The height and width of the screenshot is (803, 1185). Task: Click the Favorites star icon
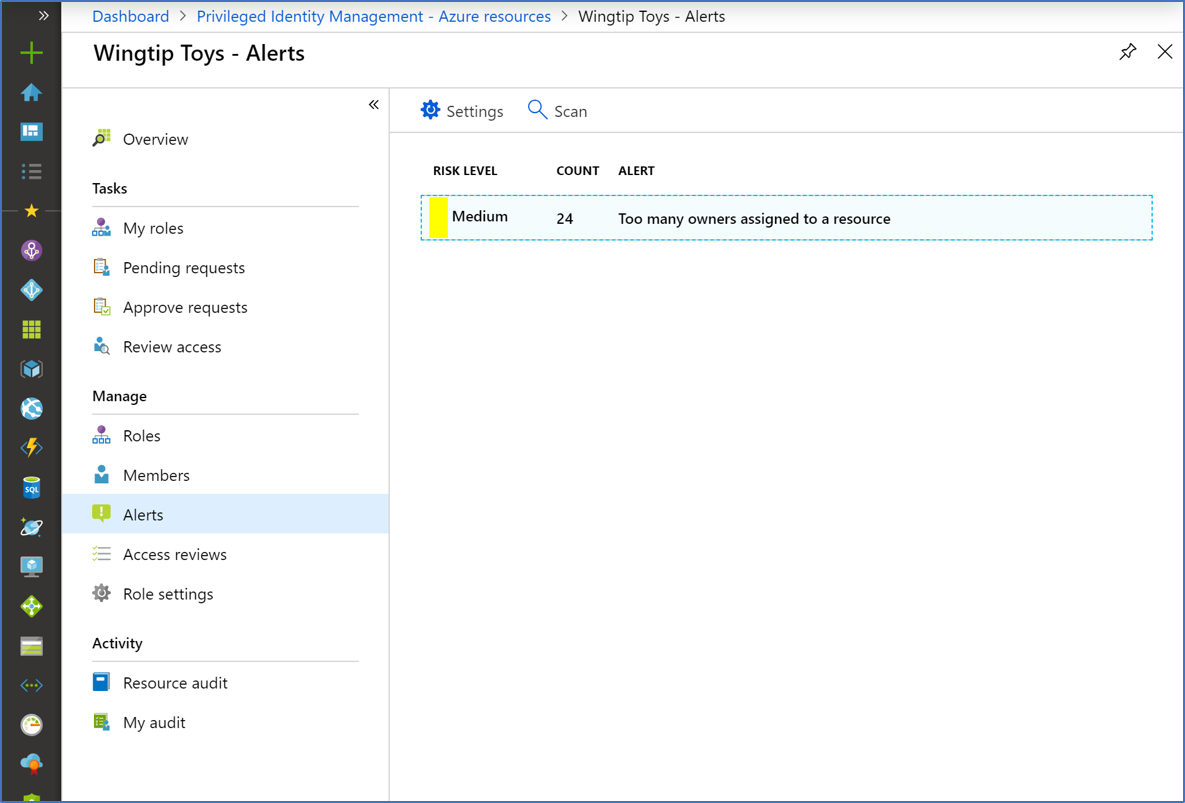click(31, 211)
